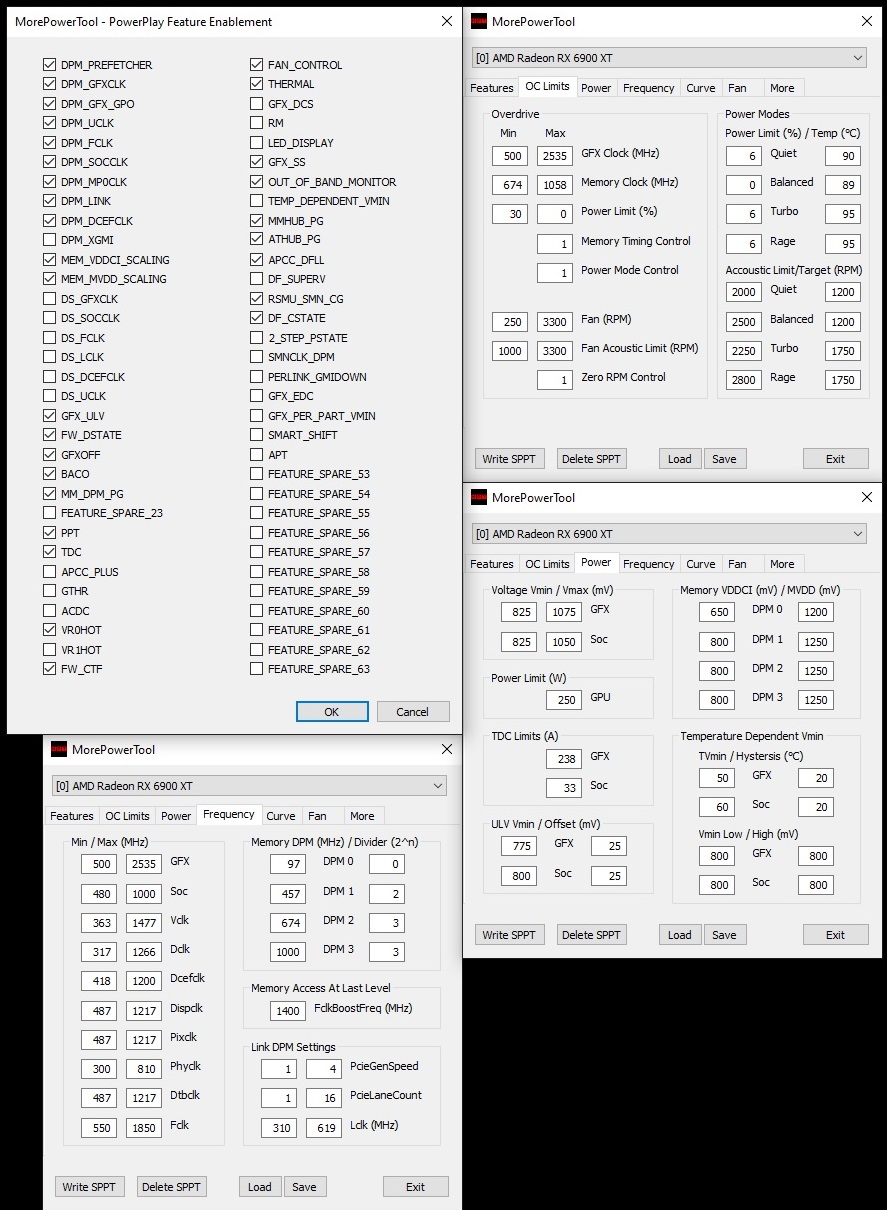This screenshot has width=887, height=1210.
Task: Toggle the DF_CSTATE checkbox
Action: click(x=257, y=318)
